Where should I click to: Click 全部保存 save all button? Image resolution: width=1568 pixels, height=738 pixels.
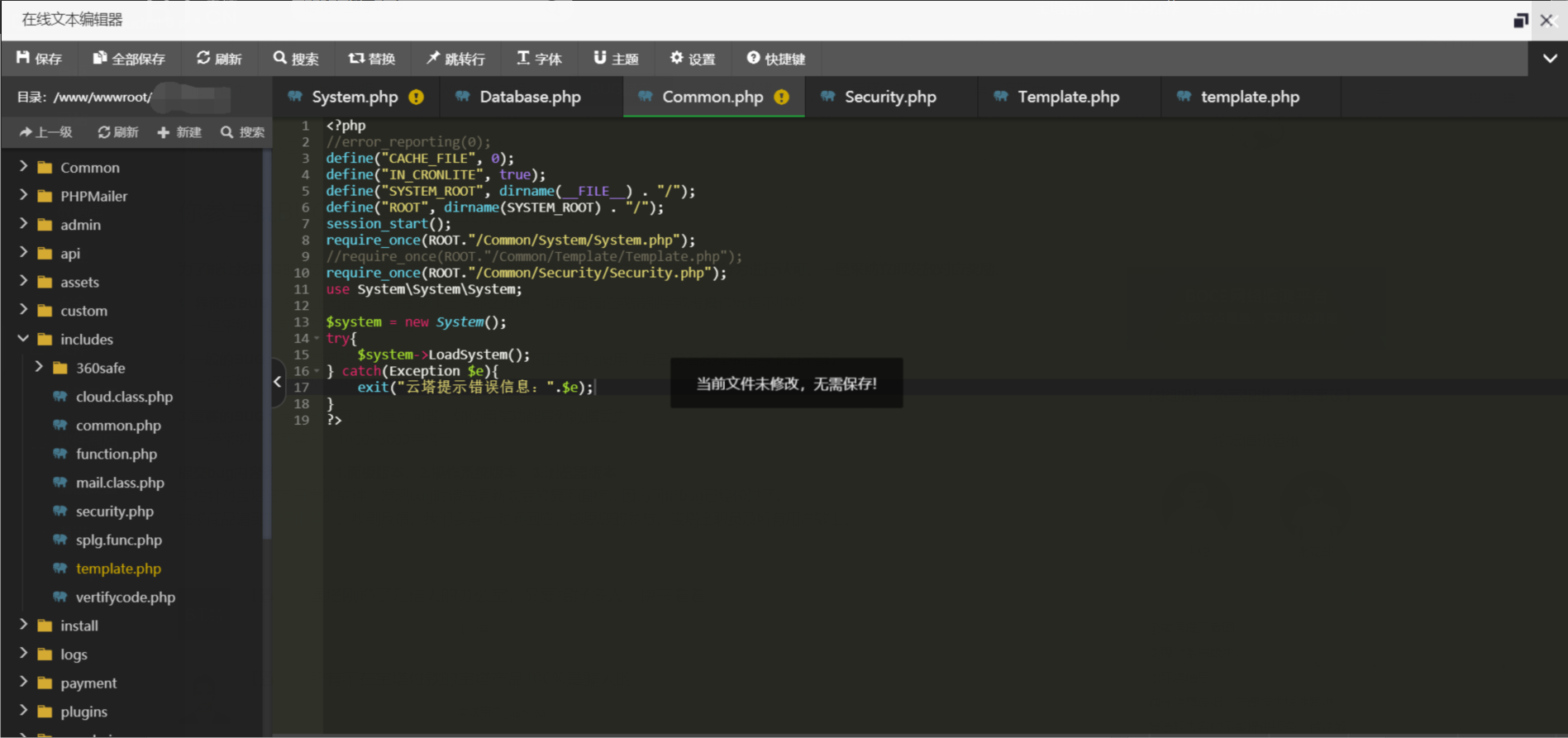128,59
